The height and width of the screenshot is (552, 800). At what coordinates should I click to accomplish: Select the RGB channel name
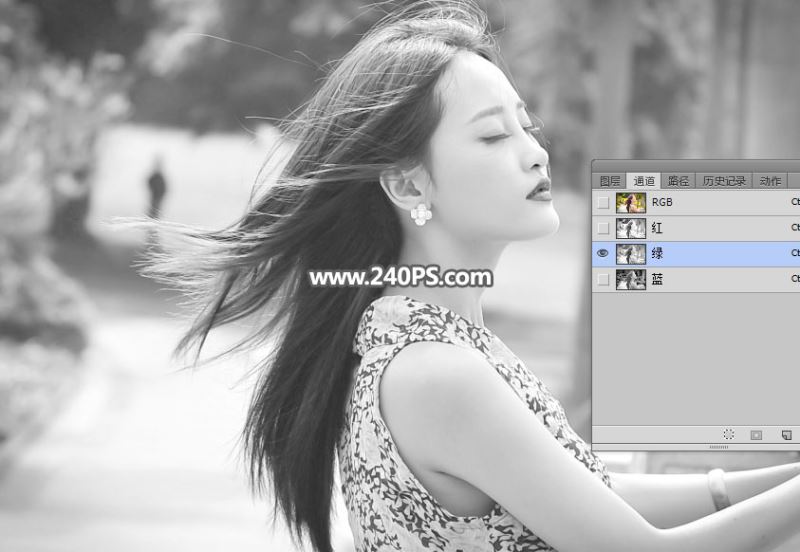tap(662, 203)
